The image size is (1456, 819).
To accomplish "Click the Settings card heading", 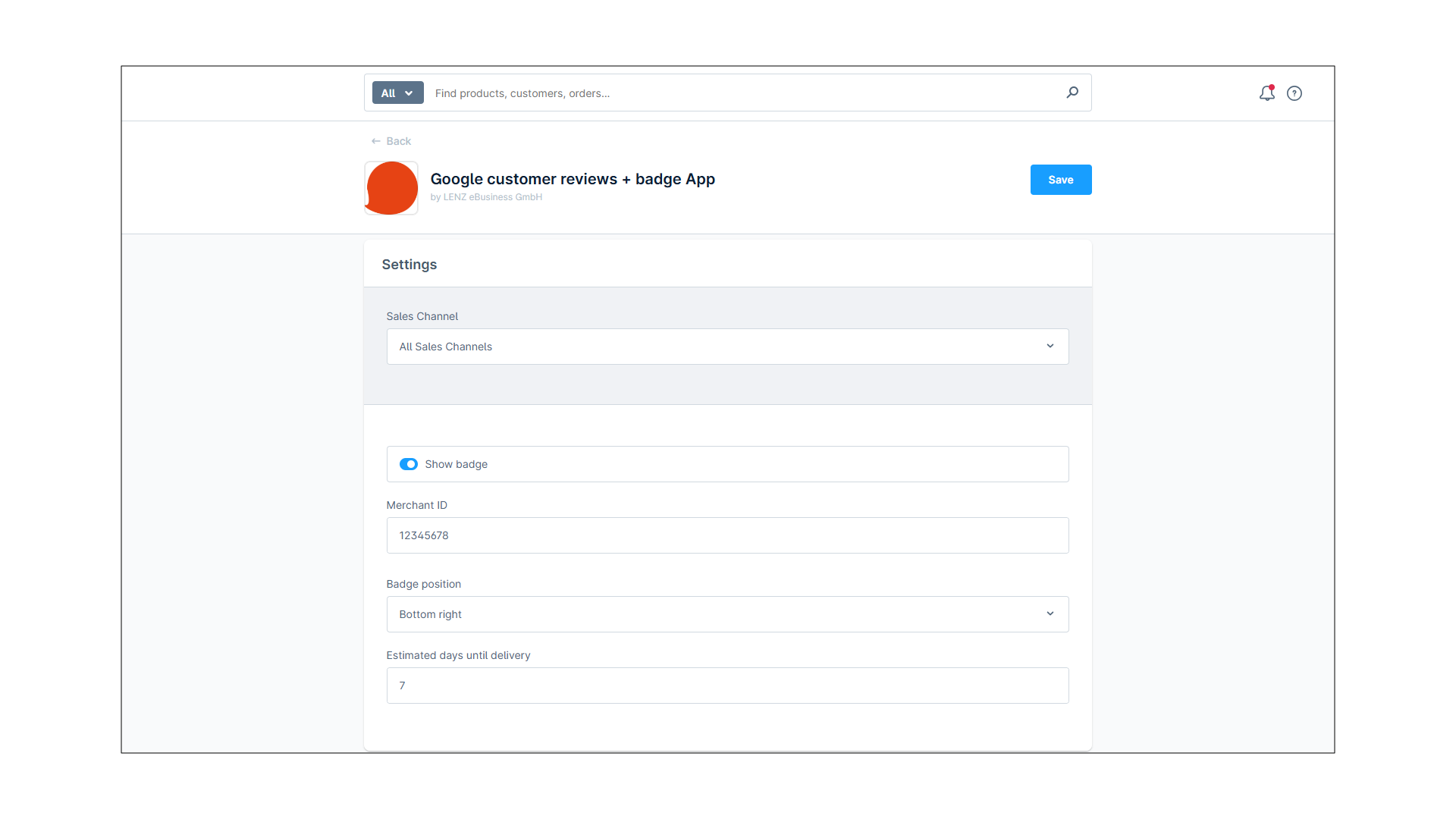I will pyautogui.click(x=409, y=265).
